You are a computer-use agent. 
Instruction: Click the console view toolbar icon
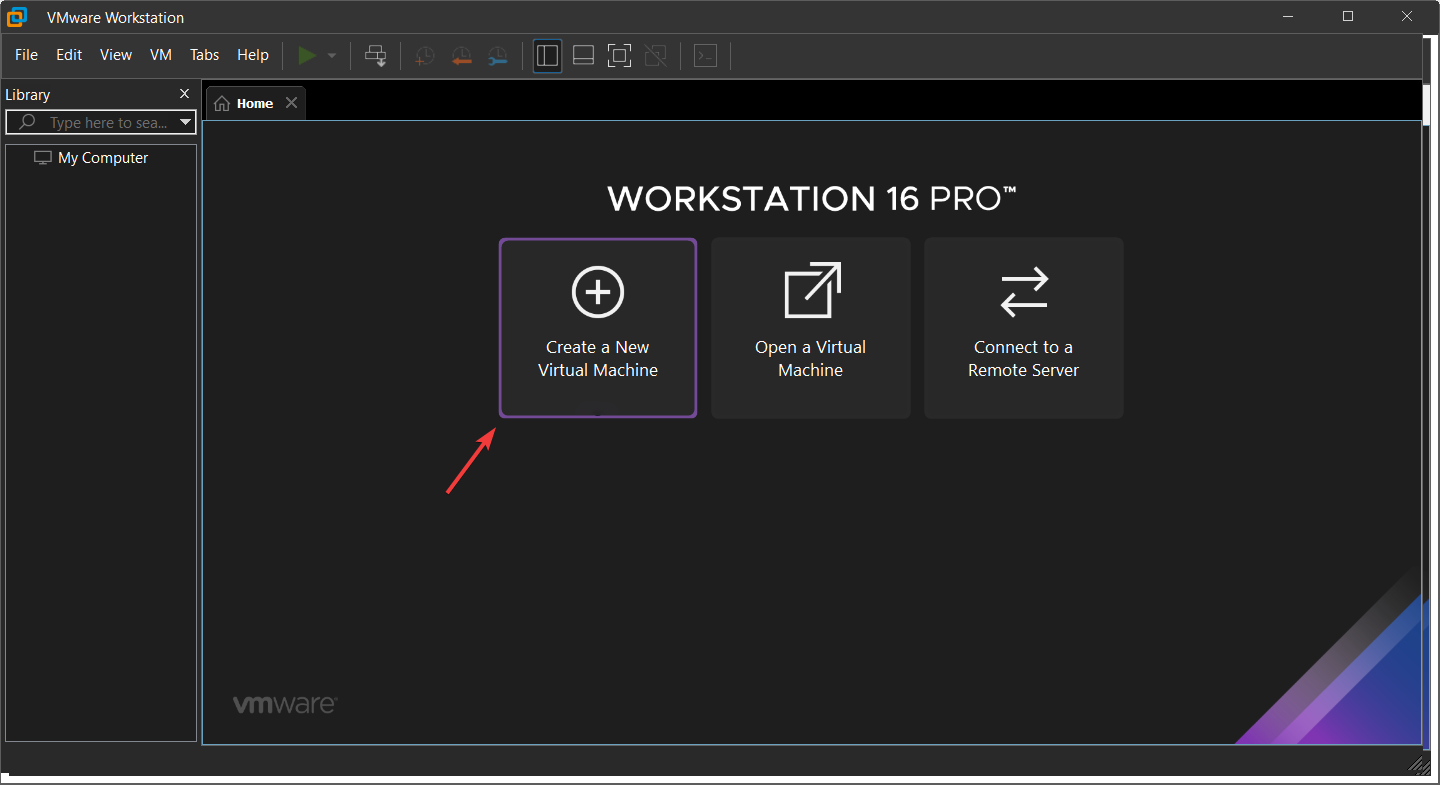point(706,56)
